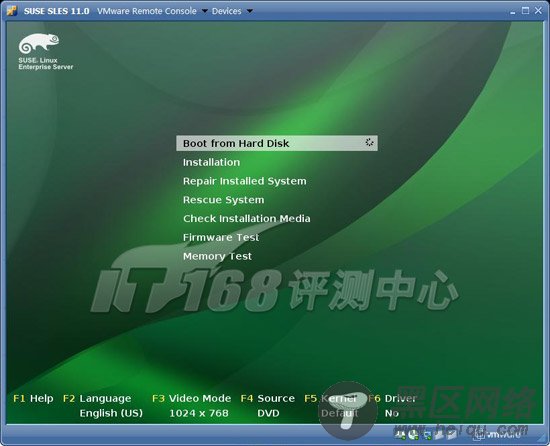Click the first device status icon in status bar
The image size is (550, 446).
(x=400, y=435)
